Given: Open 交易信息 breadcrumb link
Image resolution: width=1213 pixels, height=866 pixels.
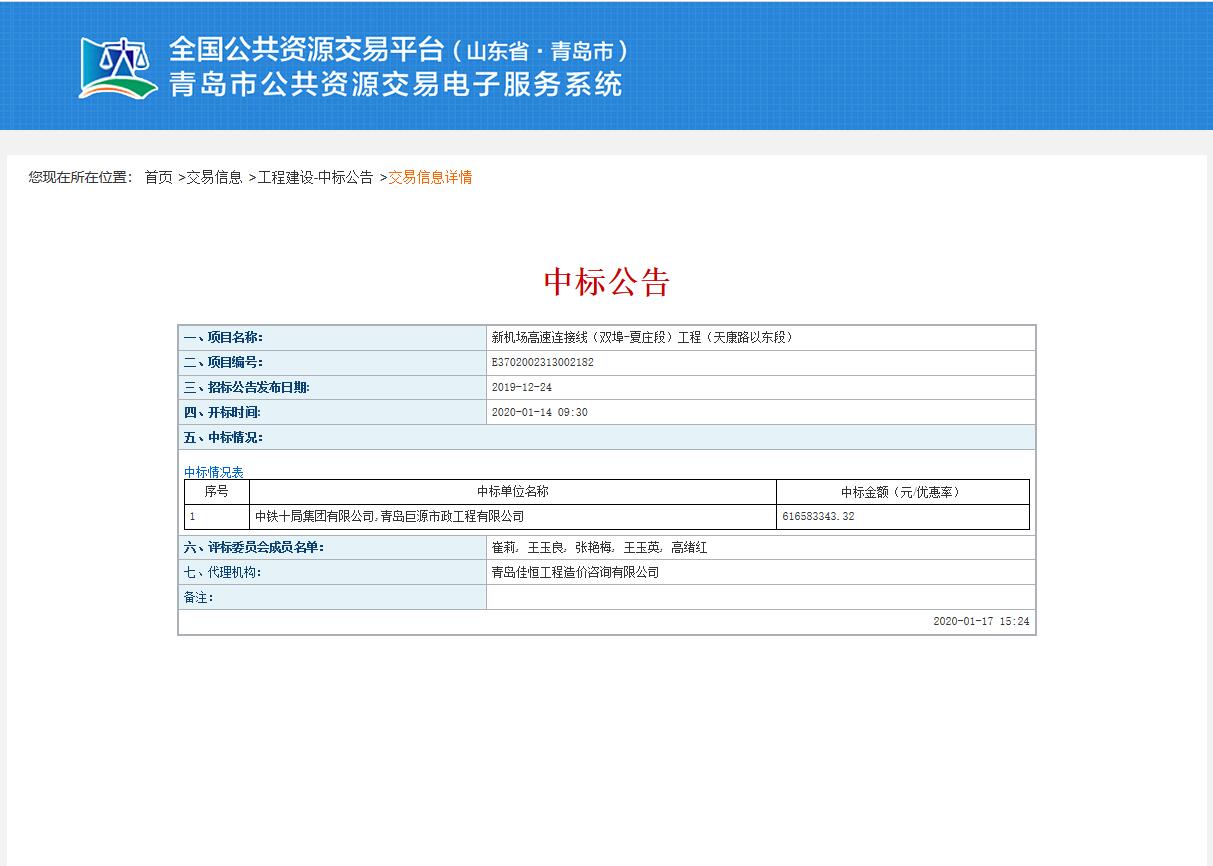Looking at the screenshot, I should tap(214, 178).
